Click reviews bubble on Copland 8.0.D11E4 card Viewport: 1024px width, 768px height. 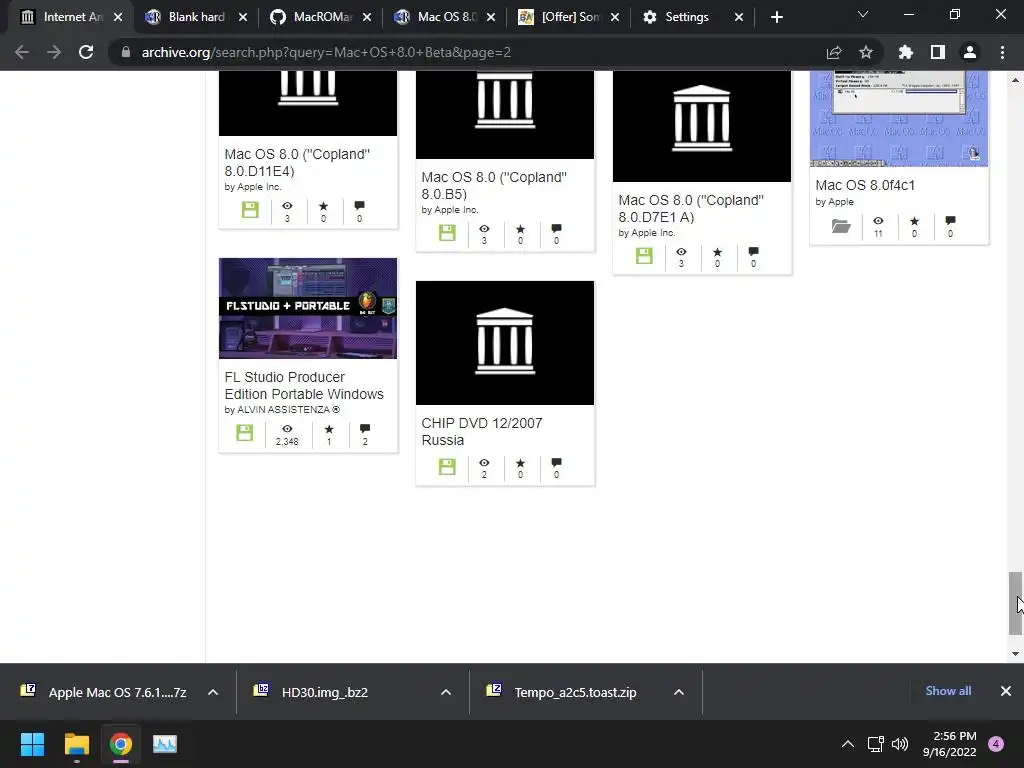[359, 206]
